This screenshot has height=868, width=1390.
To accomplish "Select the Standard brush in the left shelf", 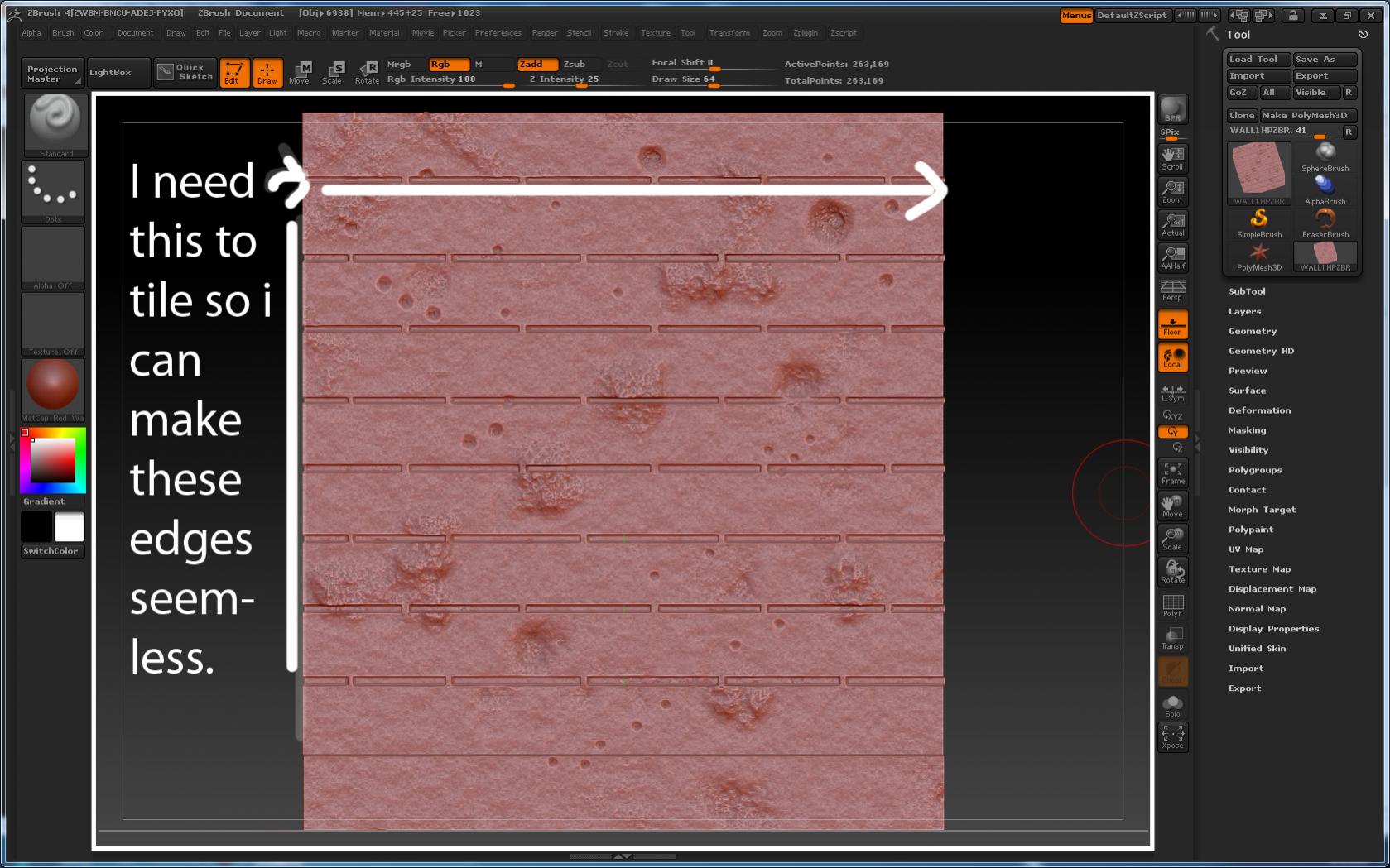I will [x=55, y=124].
